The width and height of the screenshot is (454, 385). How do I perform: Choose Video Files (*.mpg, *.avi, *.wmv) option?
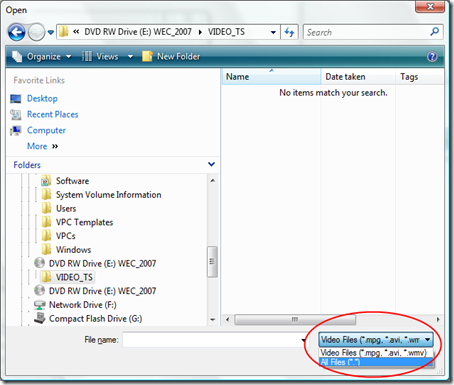[376, 353]
